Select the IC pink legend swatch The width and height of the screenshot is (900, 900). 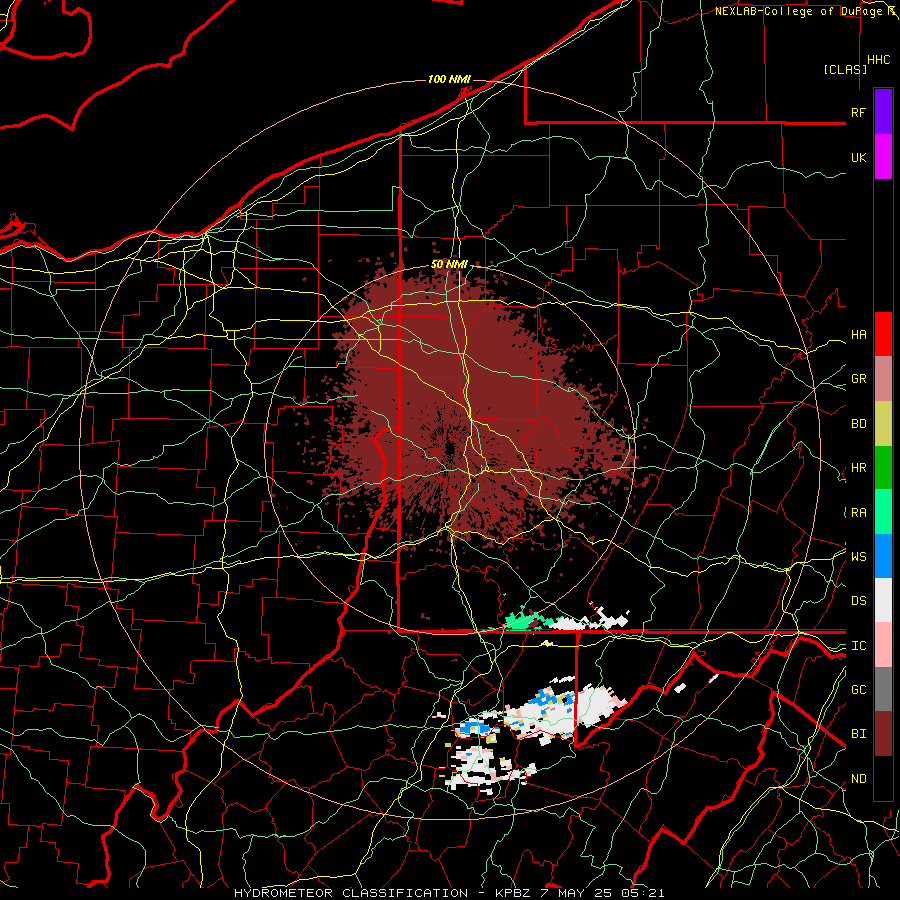click(x=883, y=645)
